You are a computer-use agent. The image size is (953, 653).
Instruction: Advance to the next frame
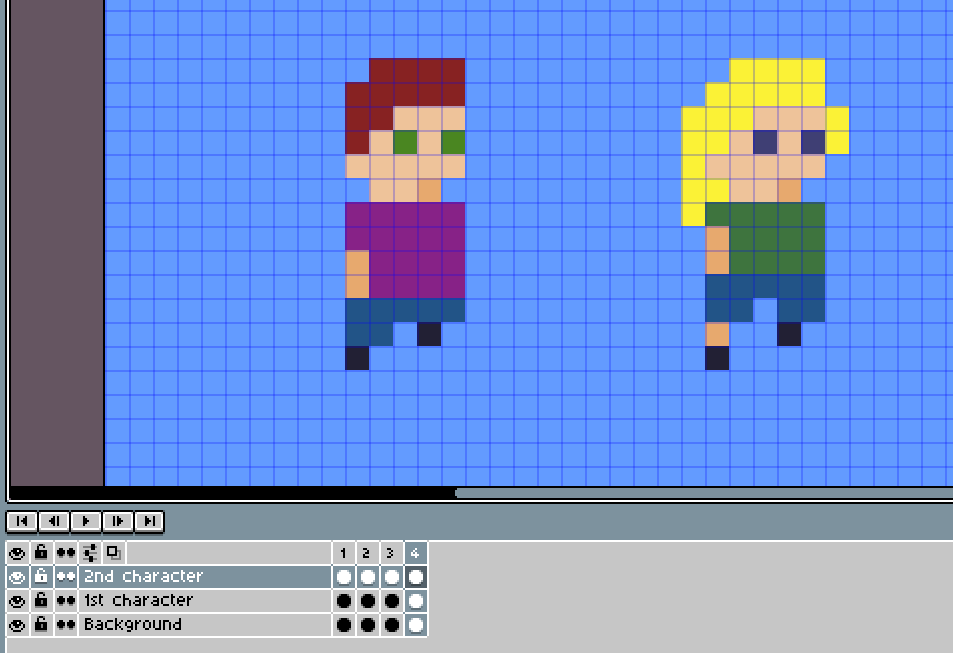click(x=117, y=521)
